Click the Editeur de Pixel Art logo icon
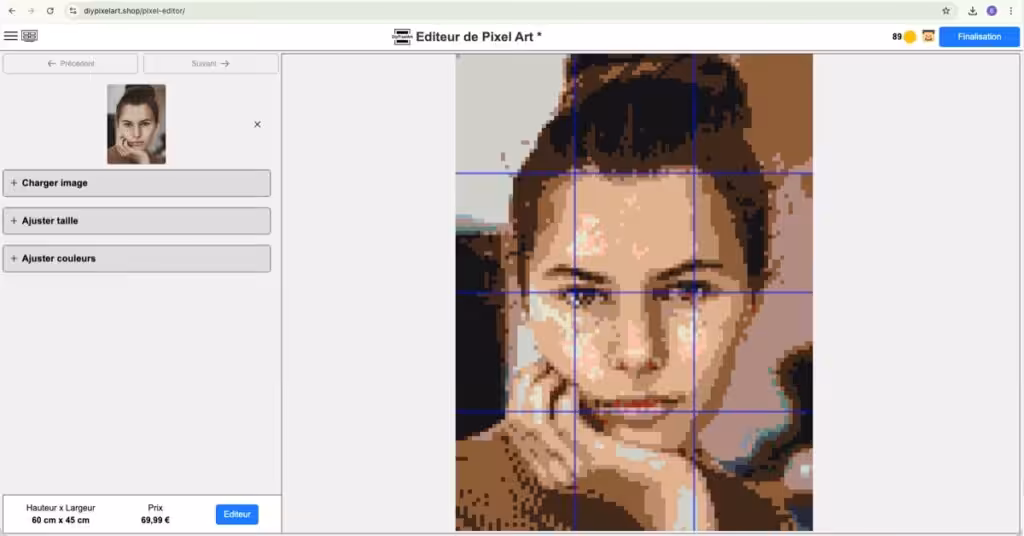The height and width of the screenshot is (536, 1024). point(402,37)
